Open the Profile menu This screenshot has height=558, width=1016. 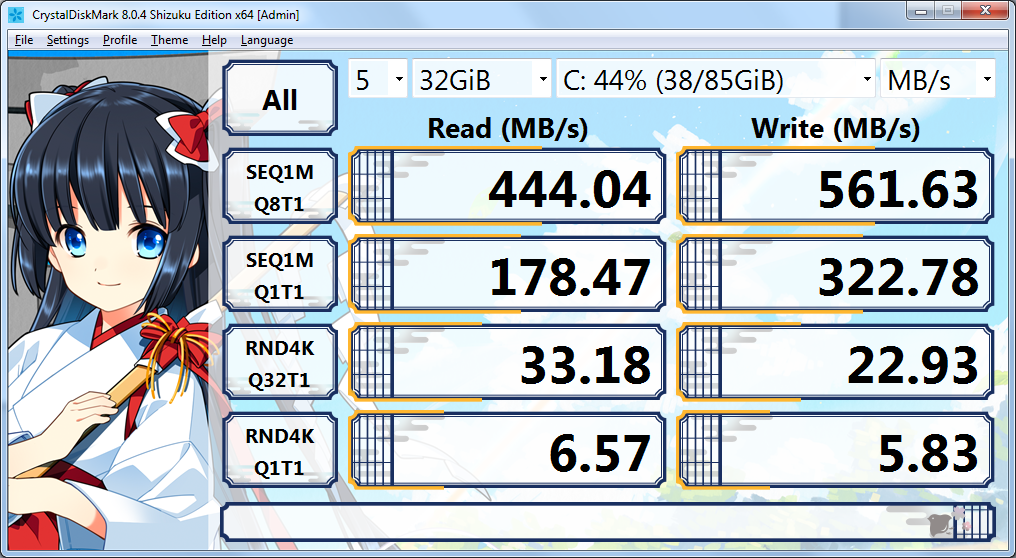coord(120,40)
